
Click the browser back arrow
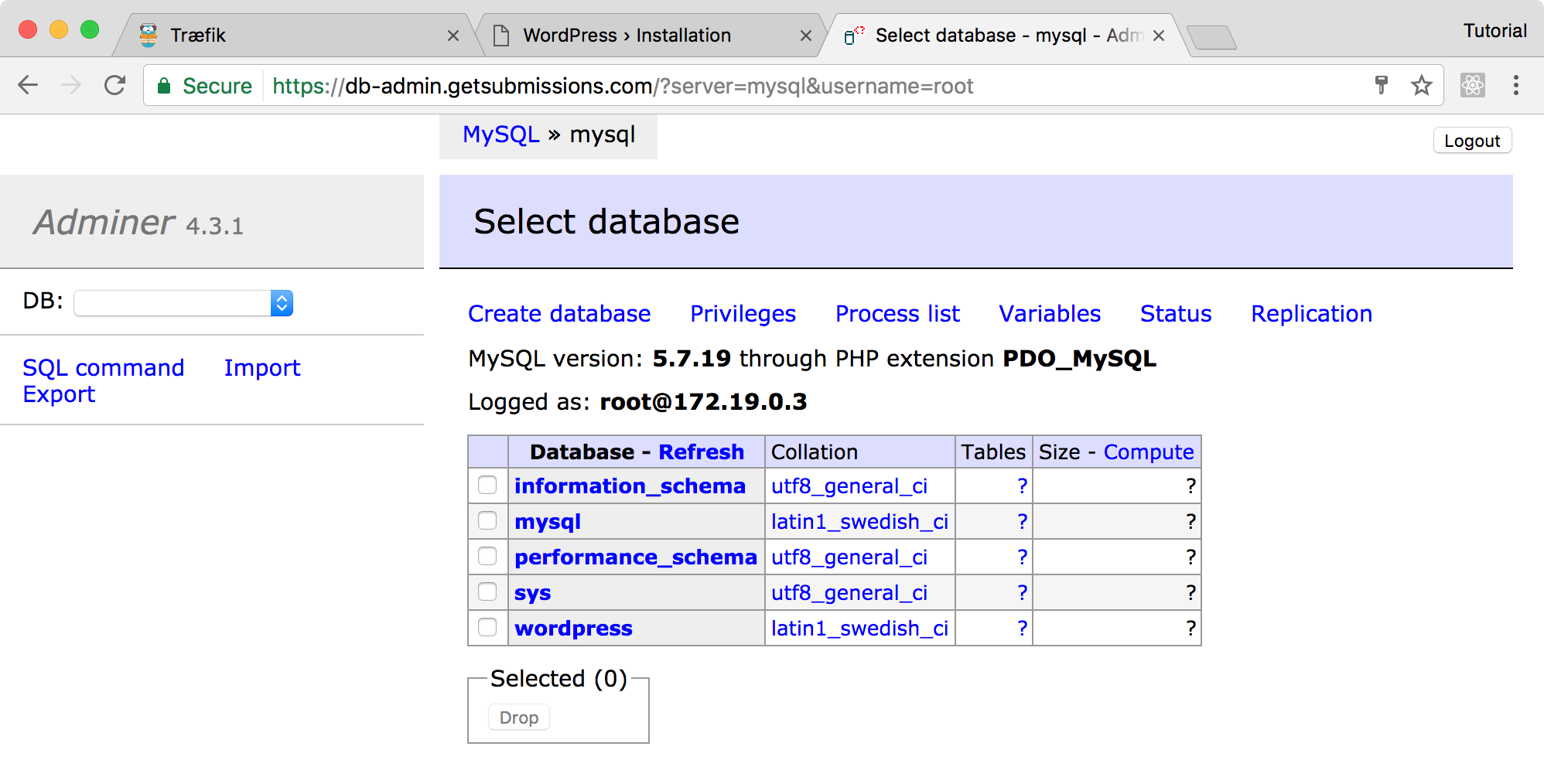coord(29,85)
